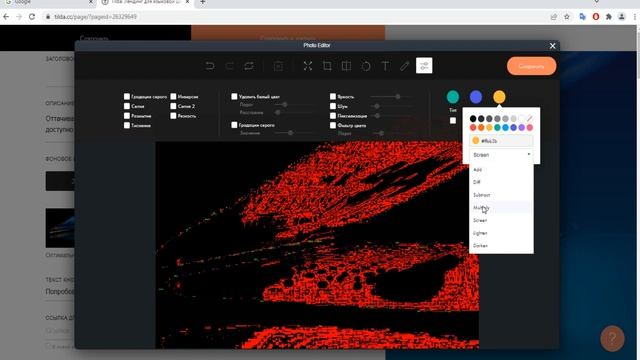Toggle the Фильтр цвета checkbox

coord(333,125)
